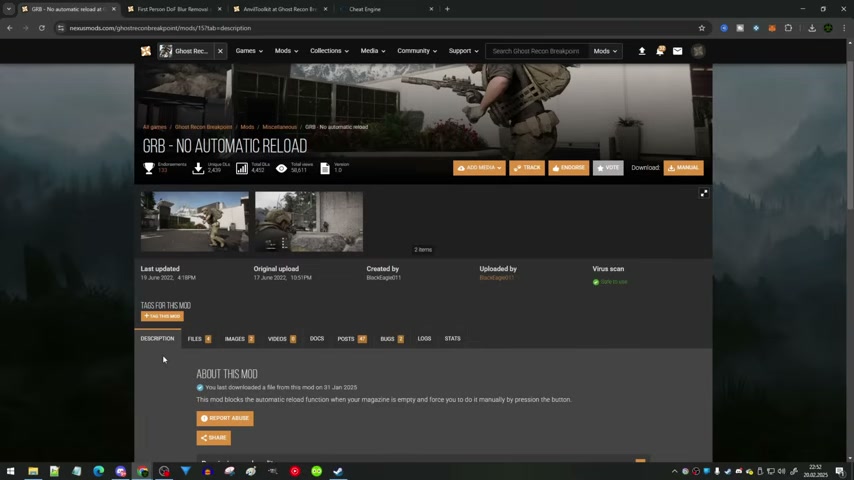Open Steam from taskbar
The width and height of the screenshot is (854, 480).
tap(338, 471)
